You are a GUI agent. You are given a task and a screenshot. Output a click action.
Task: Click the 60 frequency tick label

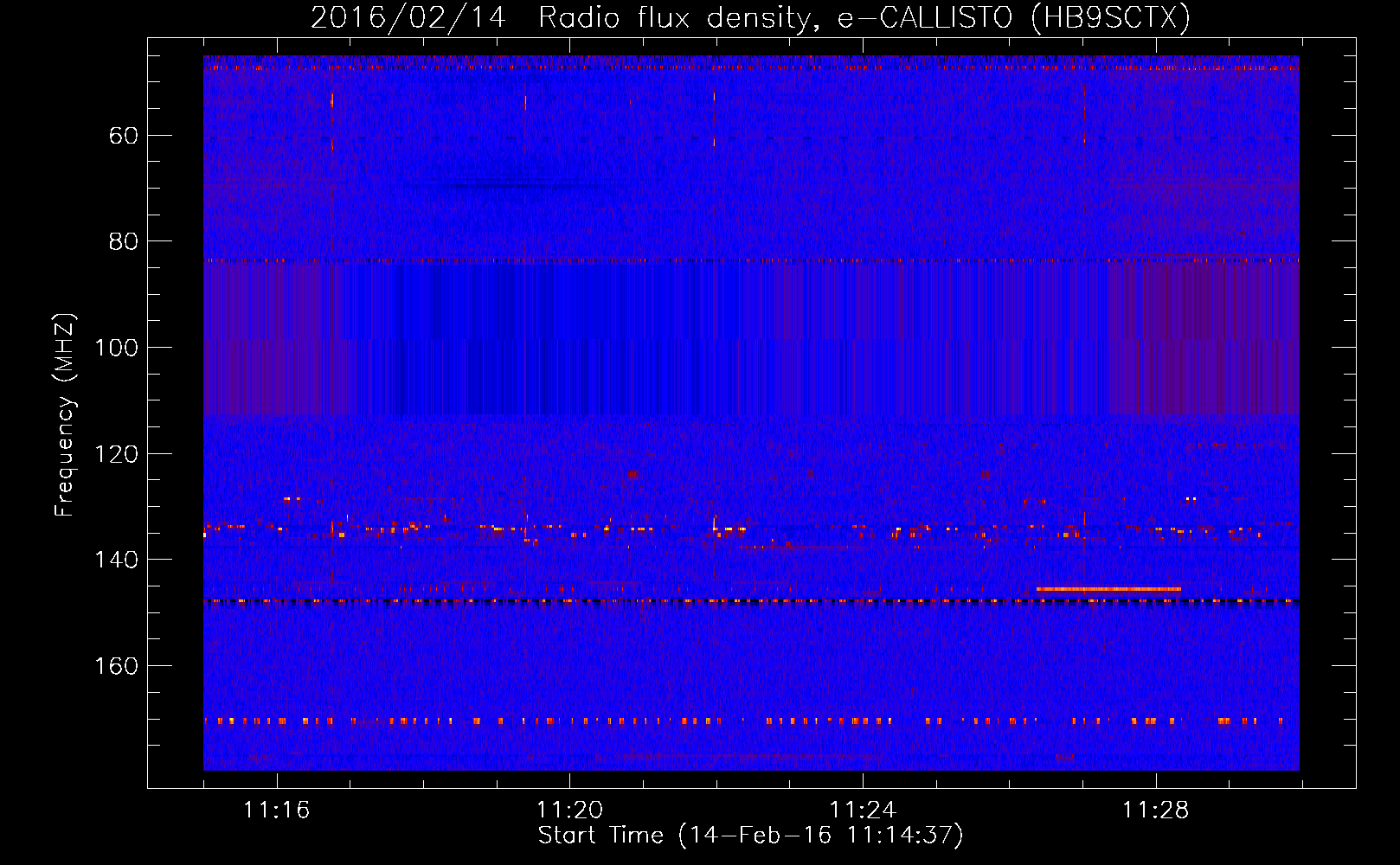pos(124,136)
